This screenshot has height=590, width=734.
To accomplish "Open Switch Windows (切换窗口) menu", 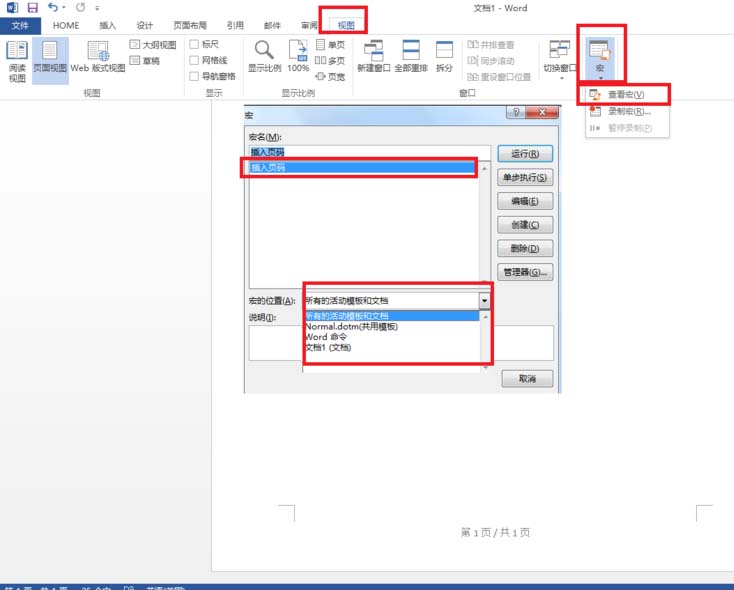I will coord(560,60).
